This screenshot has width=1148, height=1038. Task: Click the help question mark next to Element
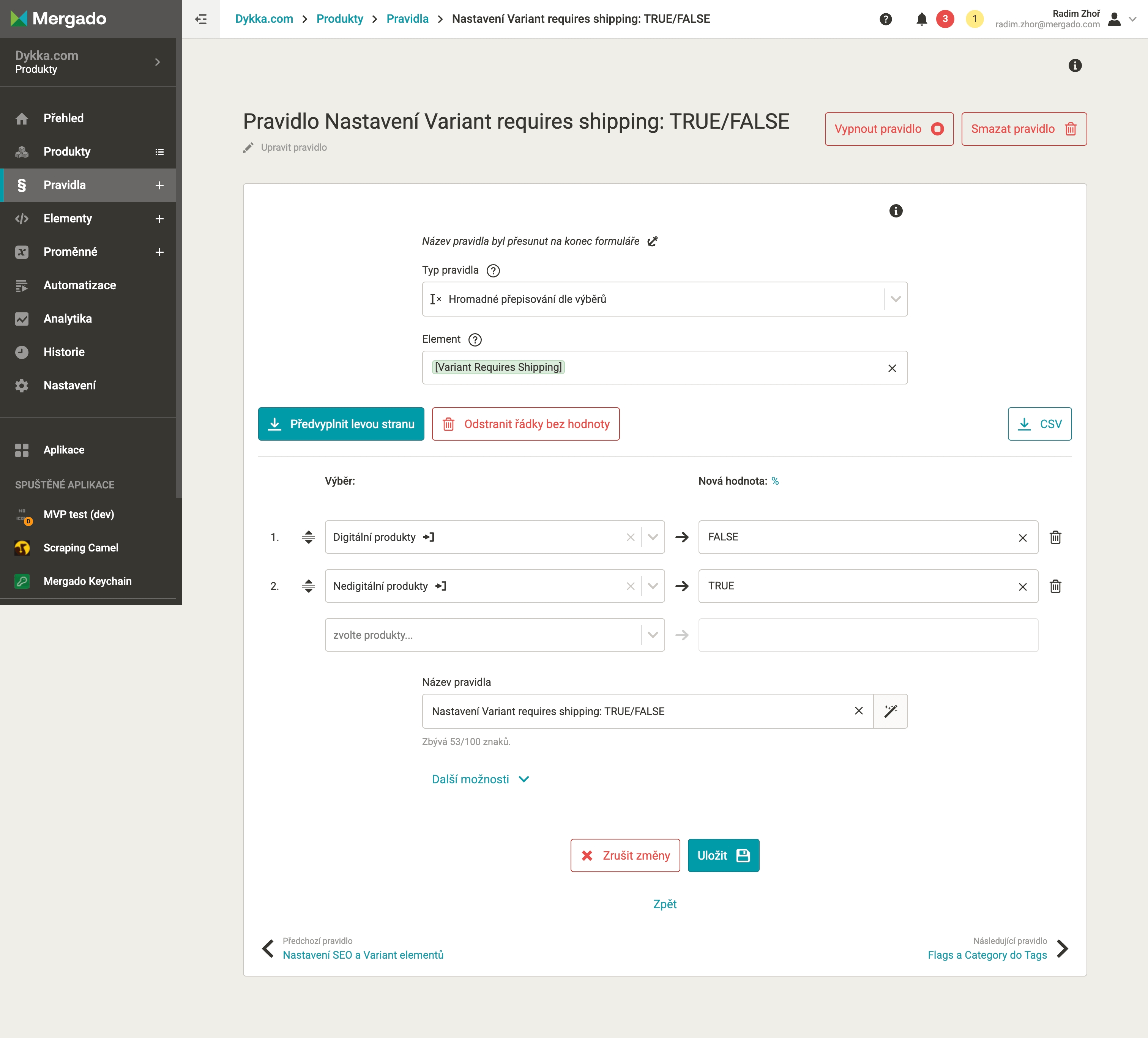(x=475, y=340)
